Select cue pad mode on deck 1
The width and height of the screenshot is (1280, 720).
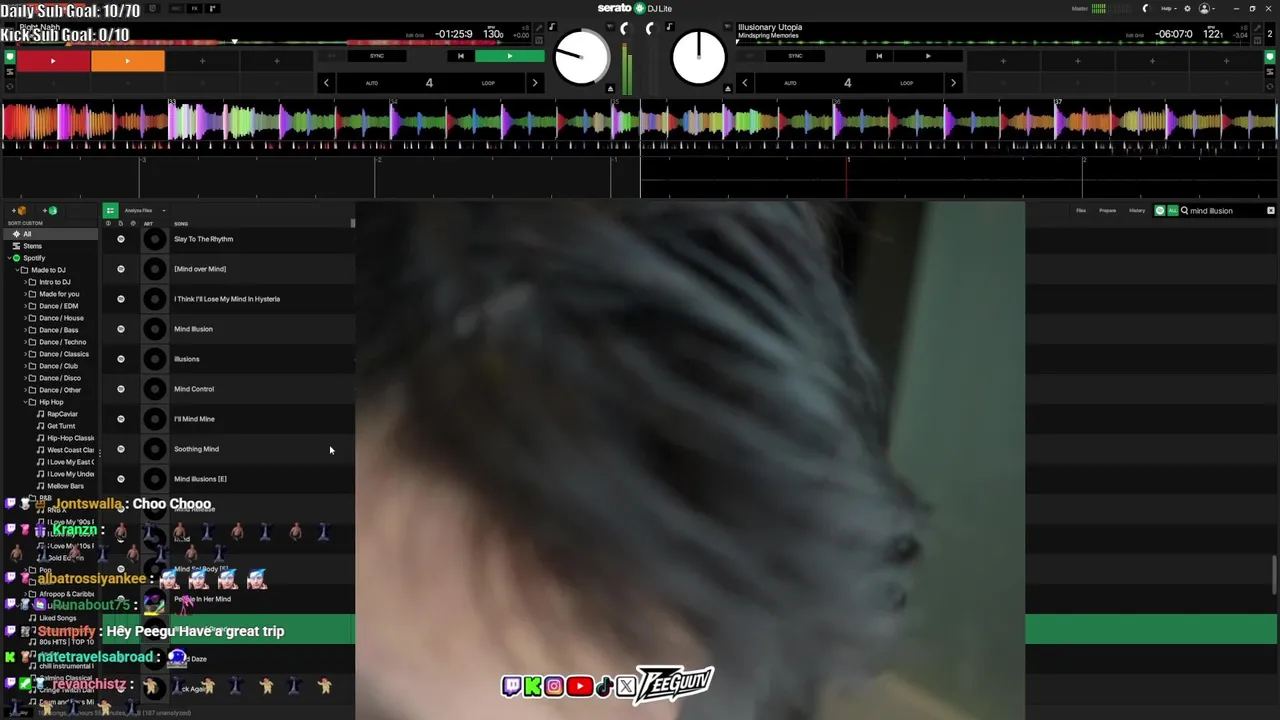[10, 57]
